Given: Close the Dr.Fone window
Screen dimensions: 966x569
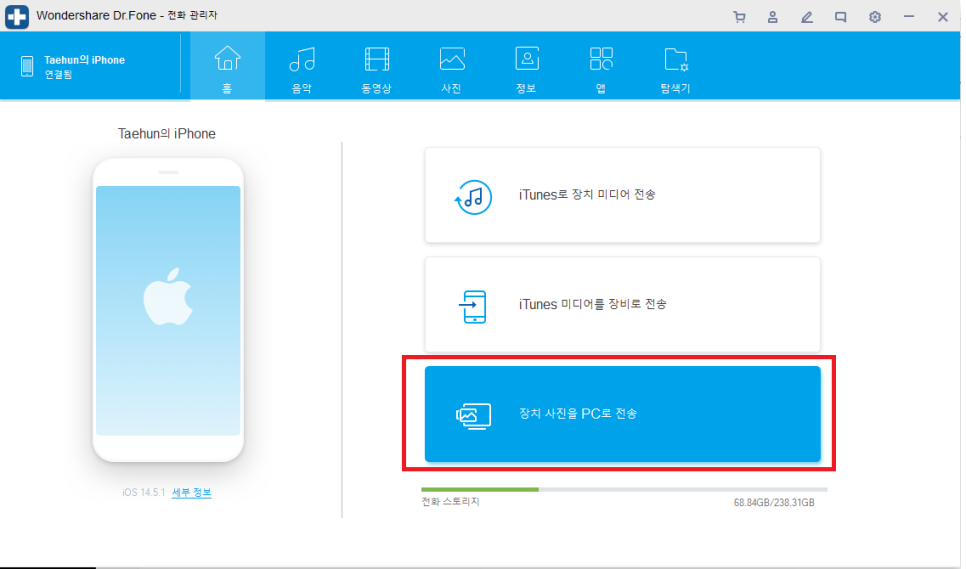Looking at the screenshot, I should [943, 17].
